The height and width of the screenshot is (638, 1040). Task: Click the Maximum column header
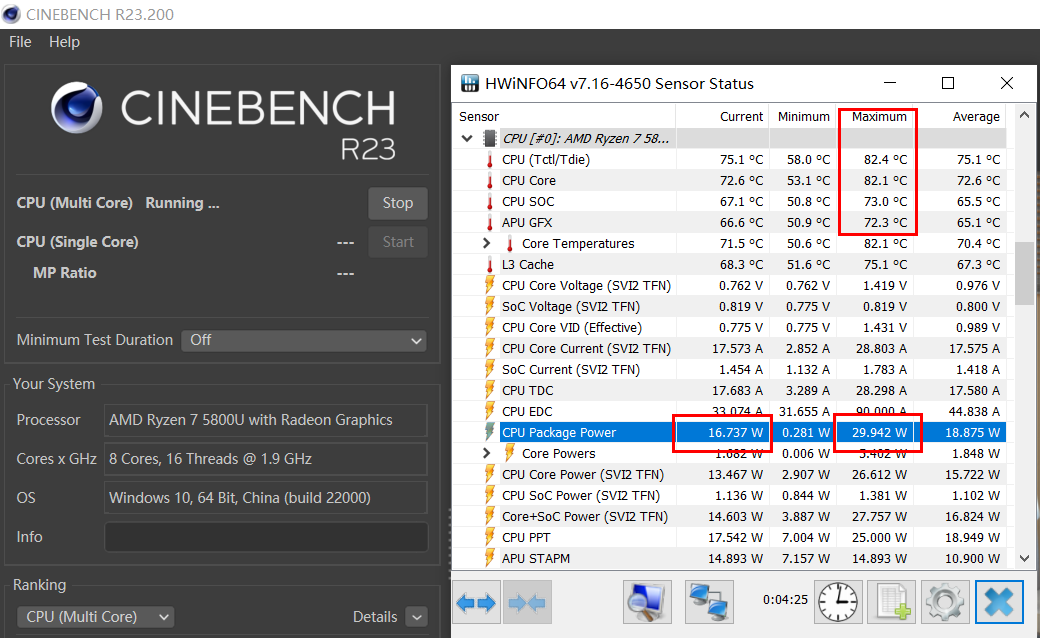(878, 117)
